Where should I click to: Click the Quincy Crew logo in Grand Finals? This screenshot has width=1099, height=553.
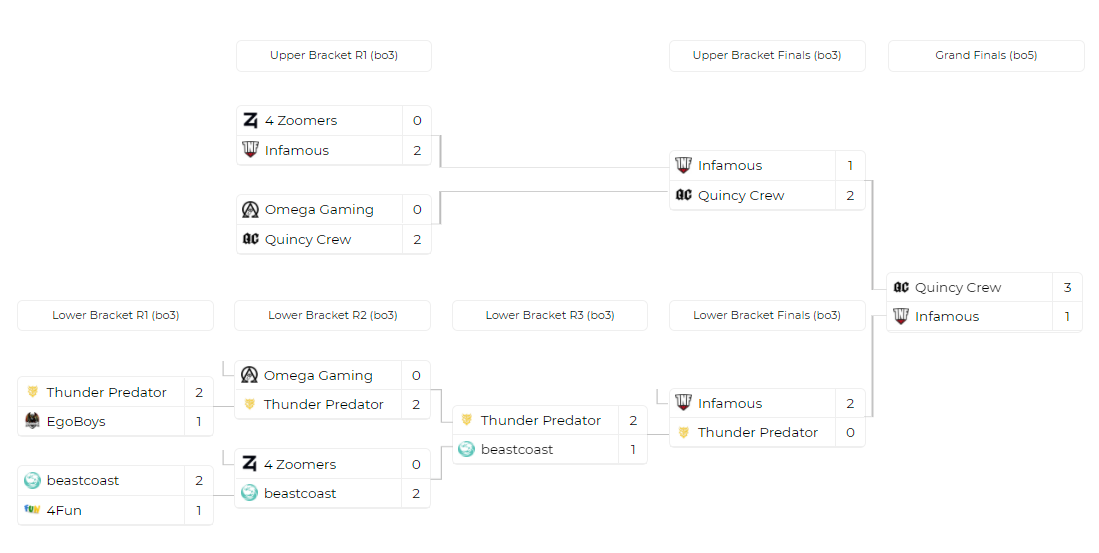pos(901,288)
